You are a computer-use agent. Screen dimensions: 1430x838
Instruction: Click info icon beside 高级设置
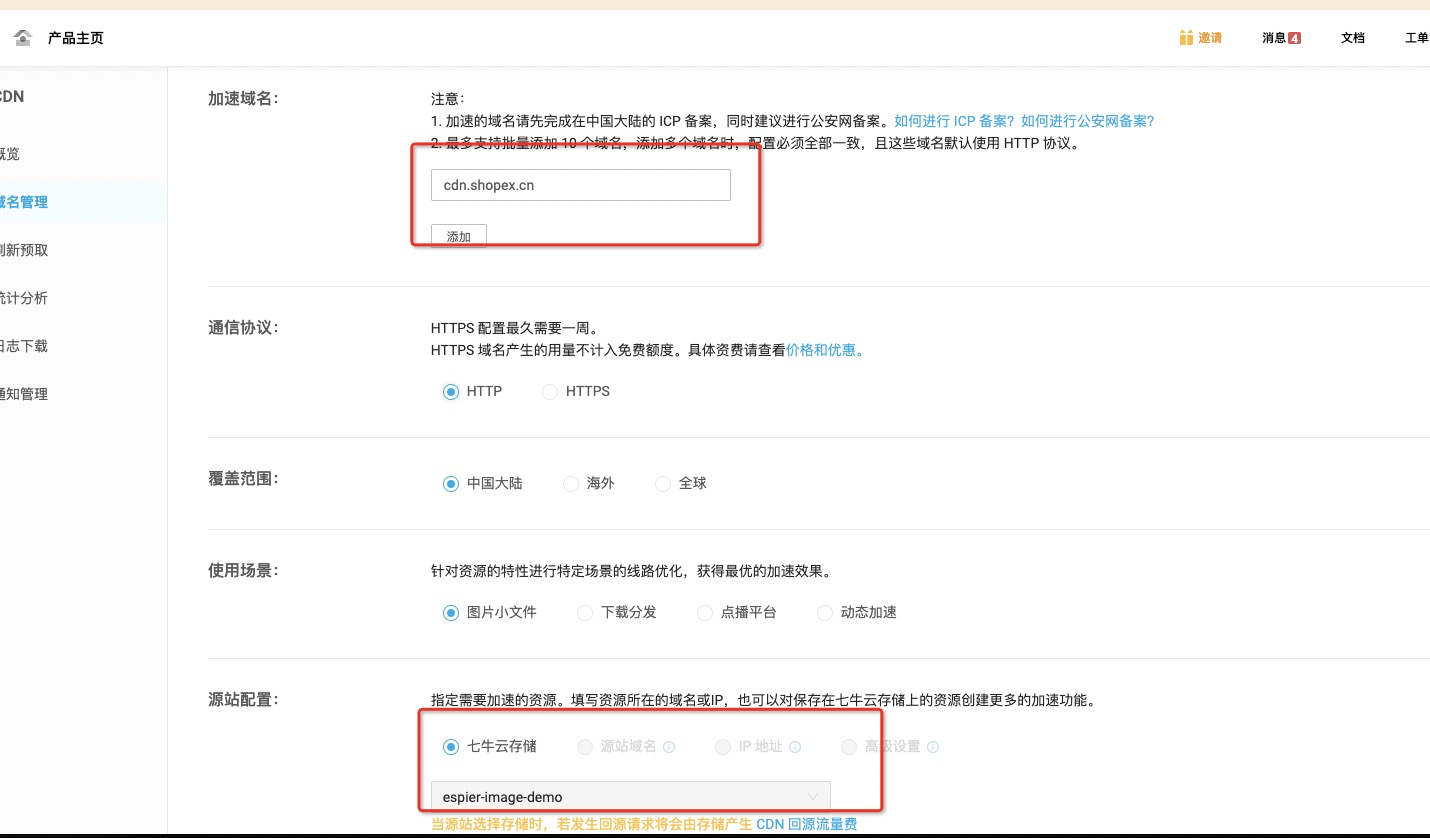click(x=932, y=747)
